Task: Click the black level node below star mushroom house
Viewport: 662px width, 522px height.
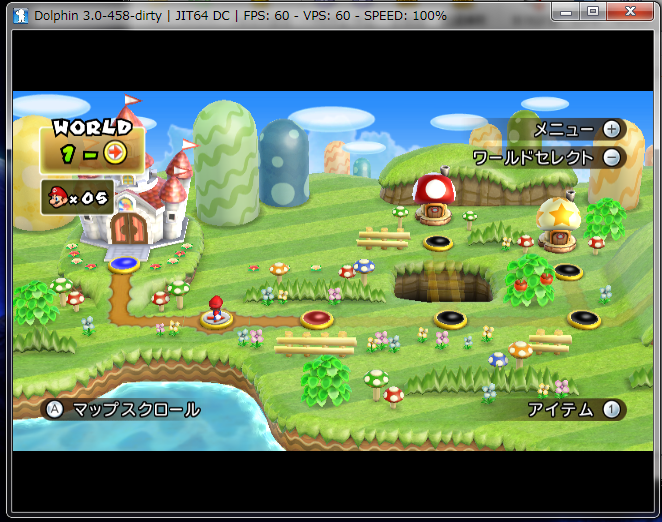Action: [568, 271]
